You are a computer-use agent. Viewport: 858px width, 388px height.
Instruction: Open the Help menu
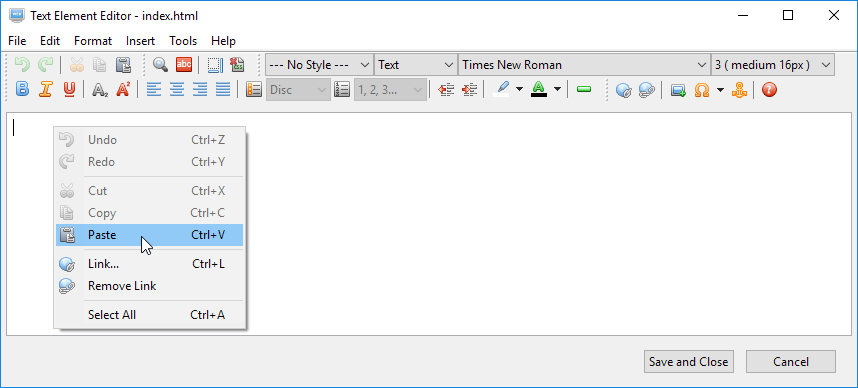(223, 41)
